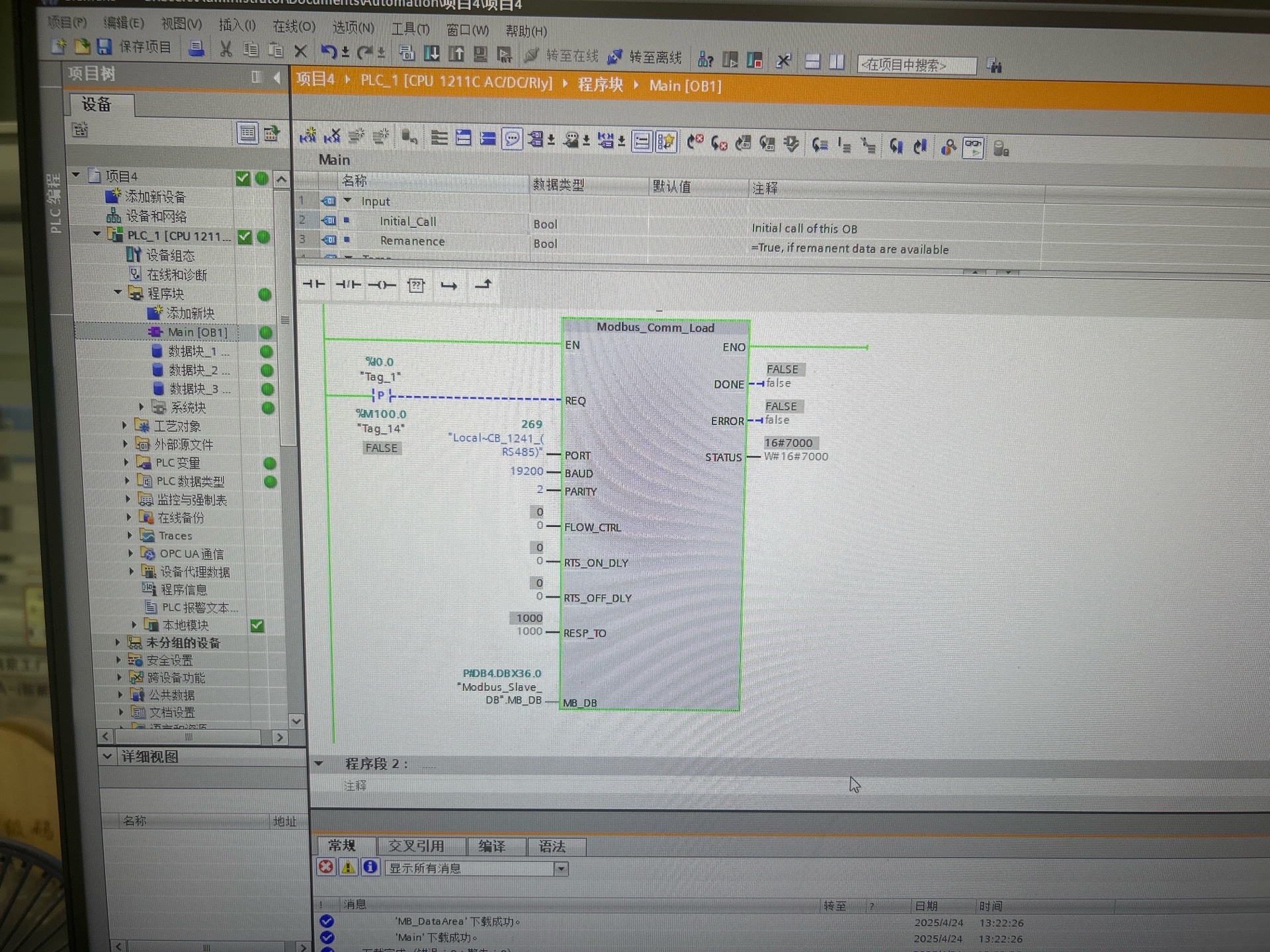Click the Cut scissors icon

point(226,50)
